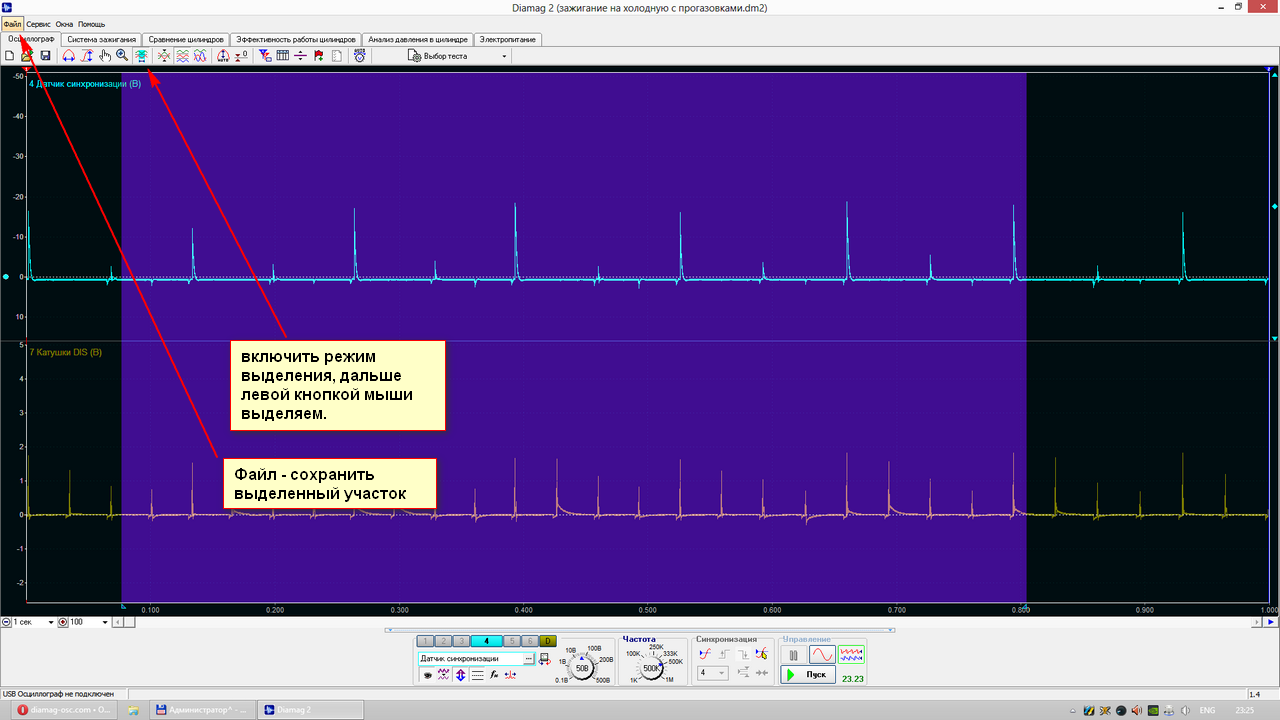
Task: Open the Эффективность работы цилиндров tab
Action: click(x=295, y=40)
